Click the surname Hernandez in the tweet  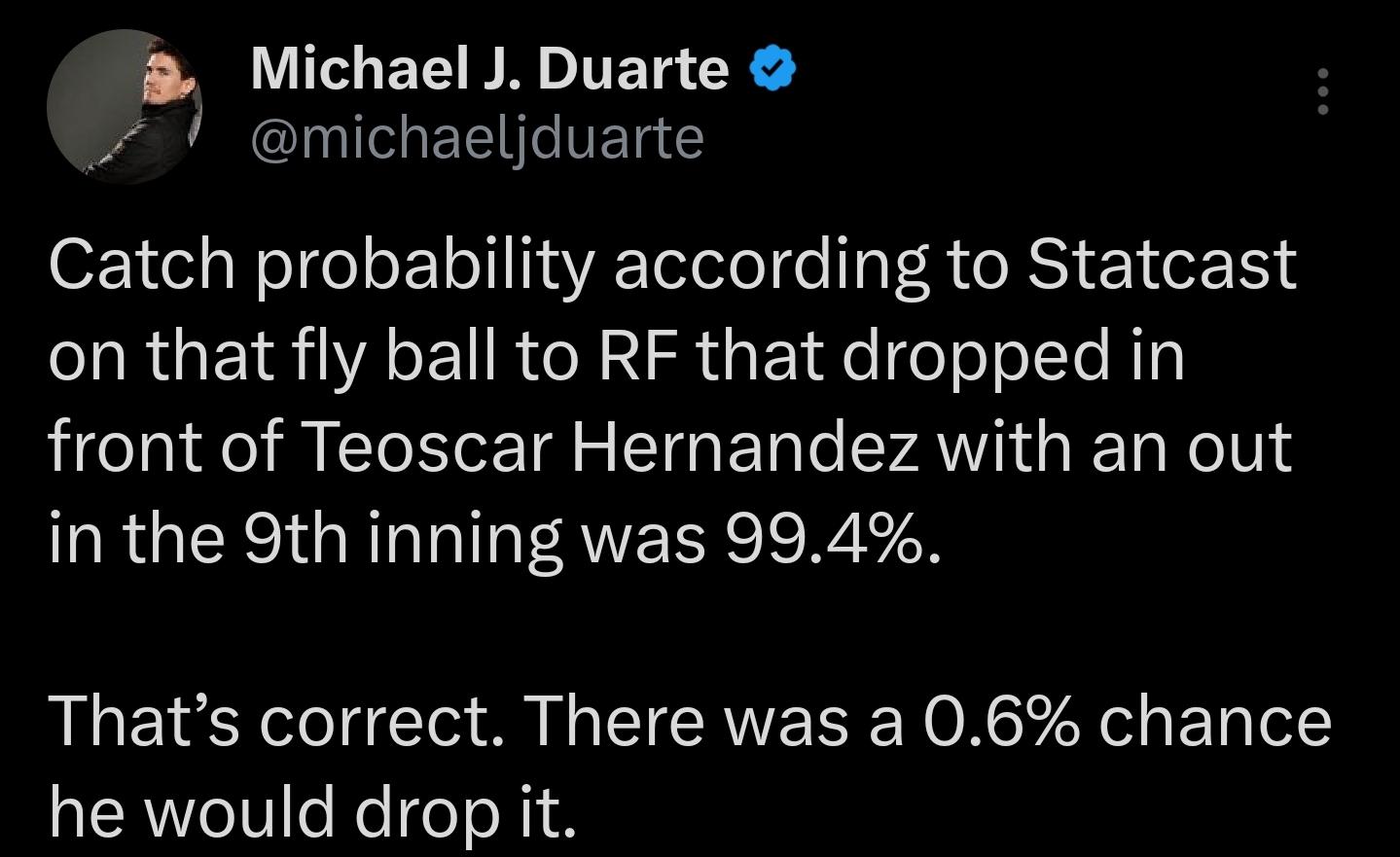tap(745, 446)
